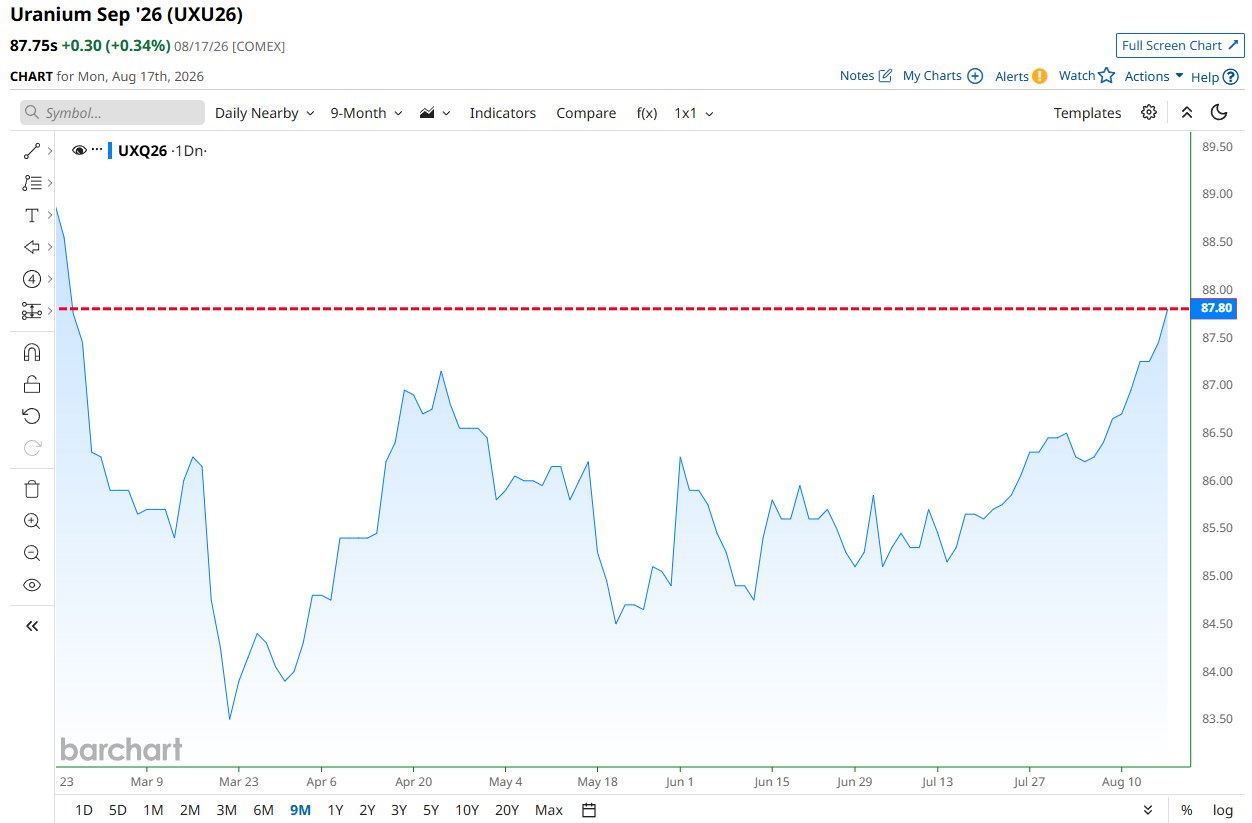Select the 2Y time range
1252x823 pixels.
pyautogui.click(x=367, y=810)
